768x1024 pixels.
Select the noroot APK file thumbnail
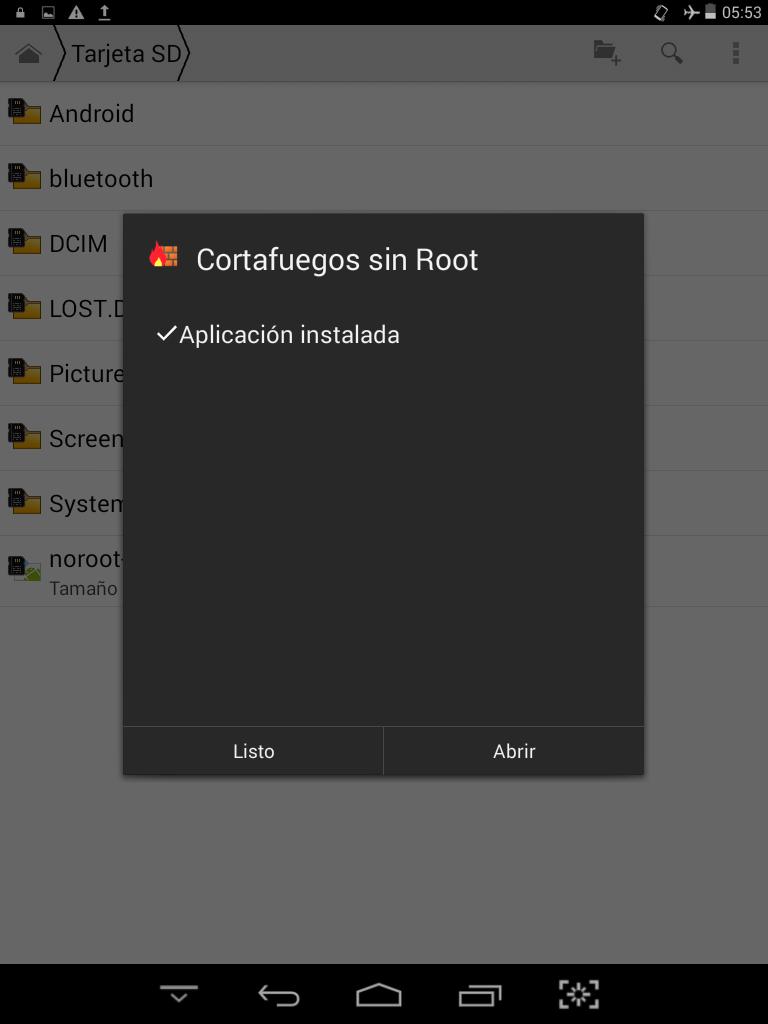click(24, 569)
